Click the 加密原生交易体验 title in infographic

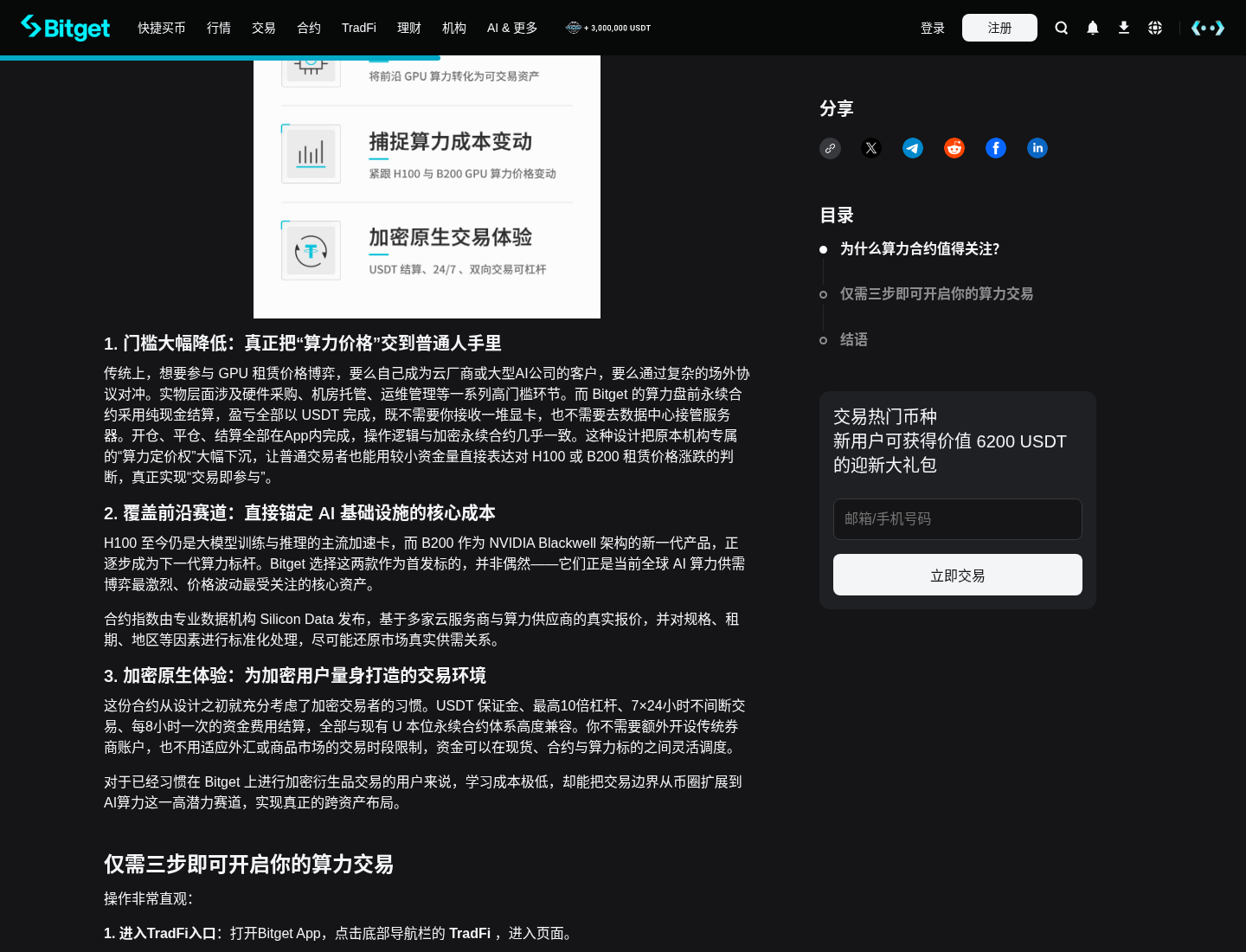pos(450,238)
